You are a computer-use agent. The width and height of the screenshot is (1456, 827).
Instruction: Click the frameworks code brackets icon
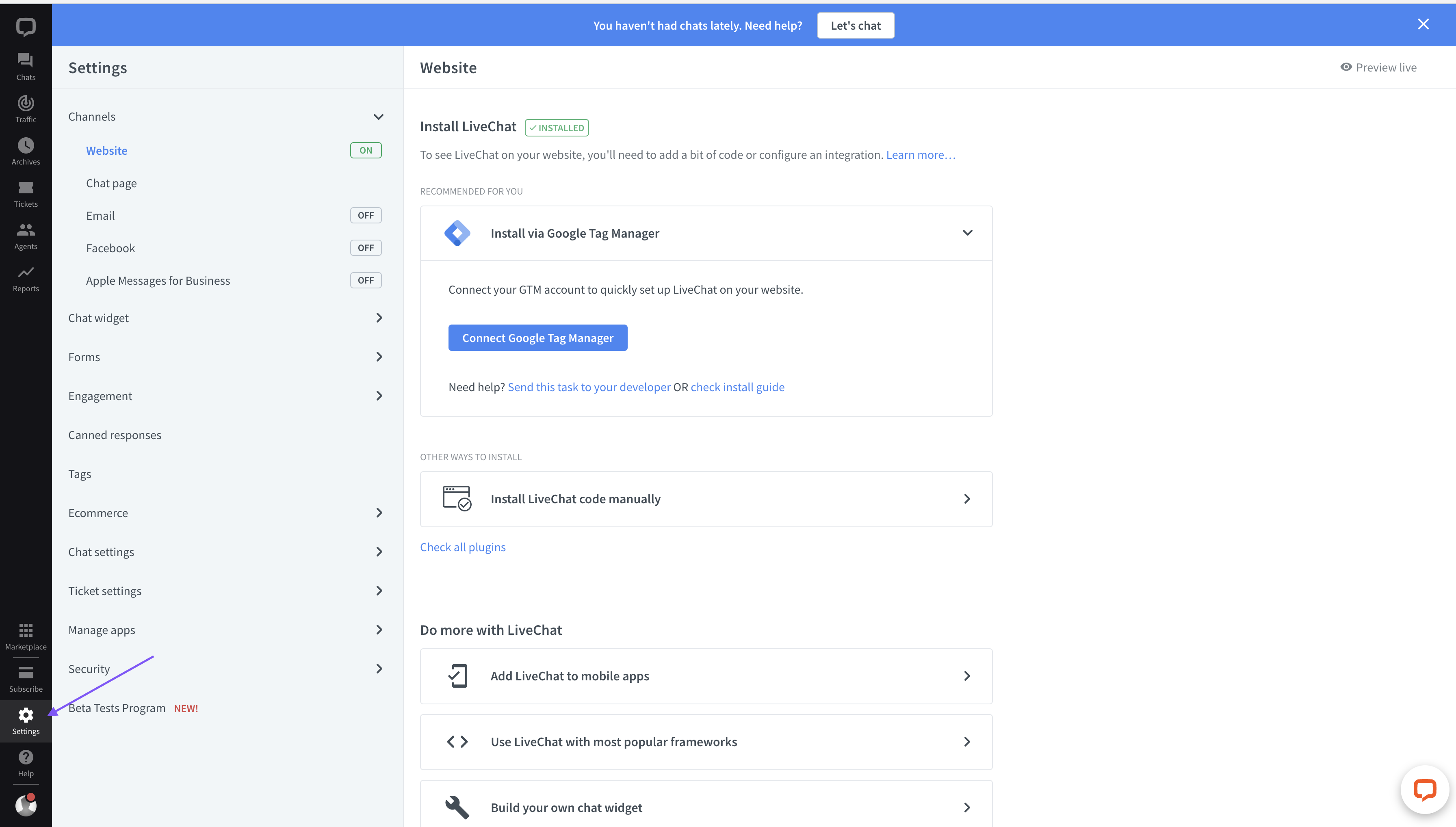457,742
